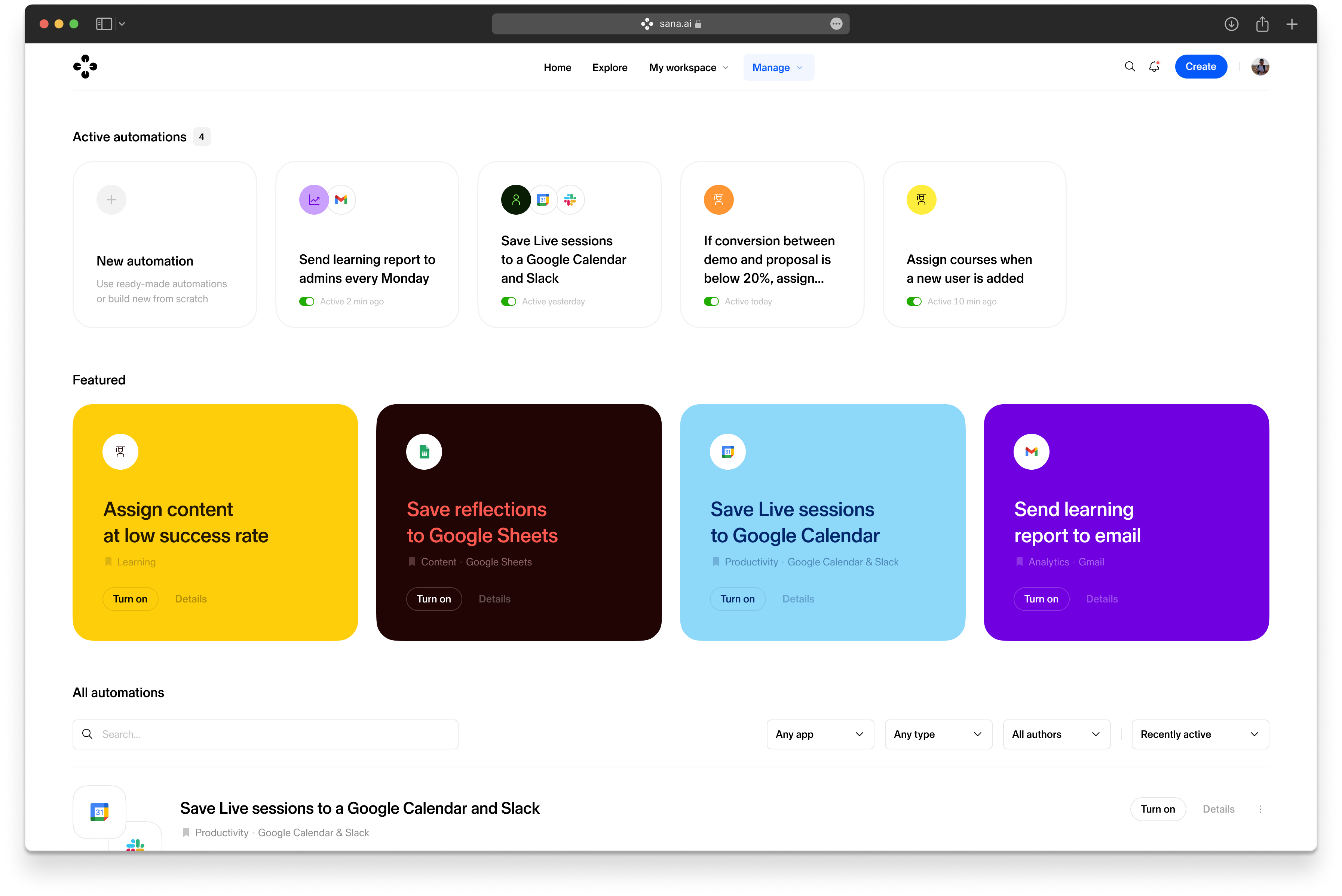Open three-dot menu for Live sessions row
The image size is (1342, 896).
(x=1260, y=809)
